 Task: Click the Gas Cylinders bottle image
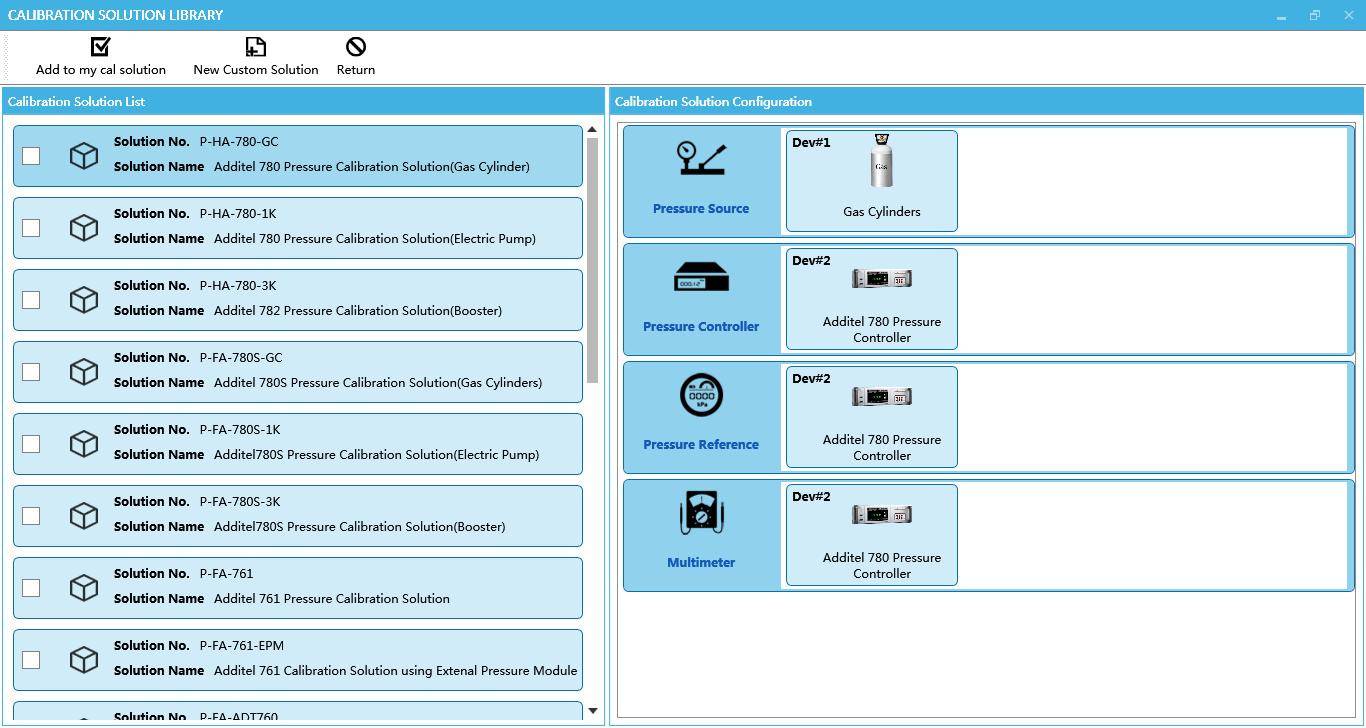tap(882, 161)
